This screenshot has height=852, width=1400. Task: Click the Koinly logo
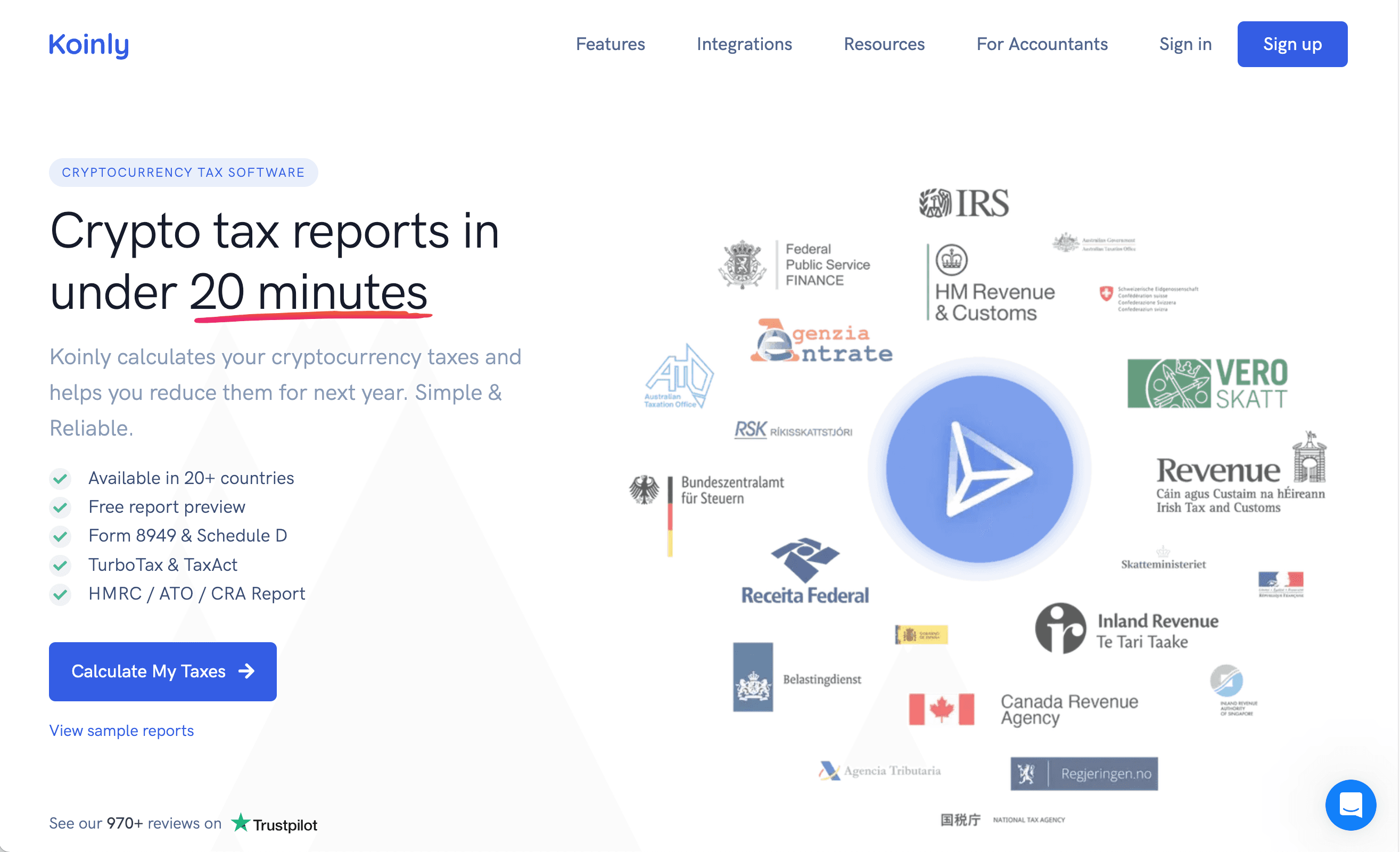(x=89, y=44)
